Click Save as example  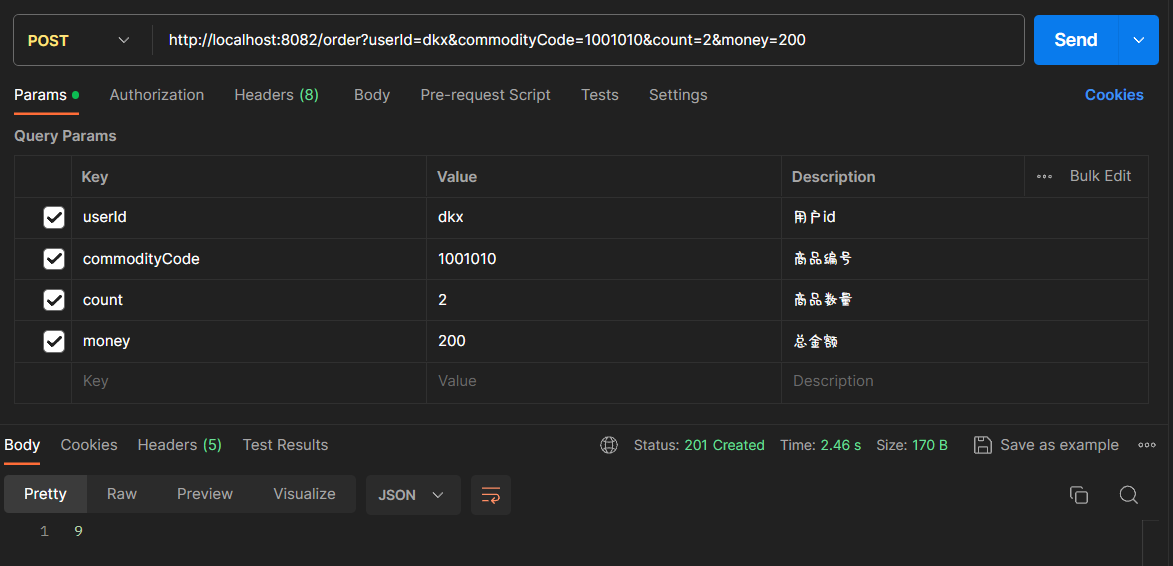pos(1046,445)
